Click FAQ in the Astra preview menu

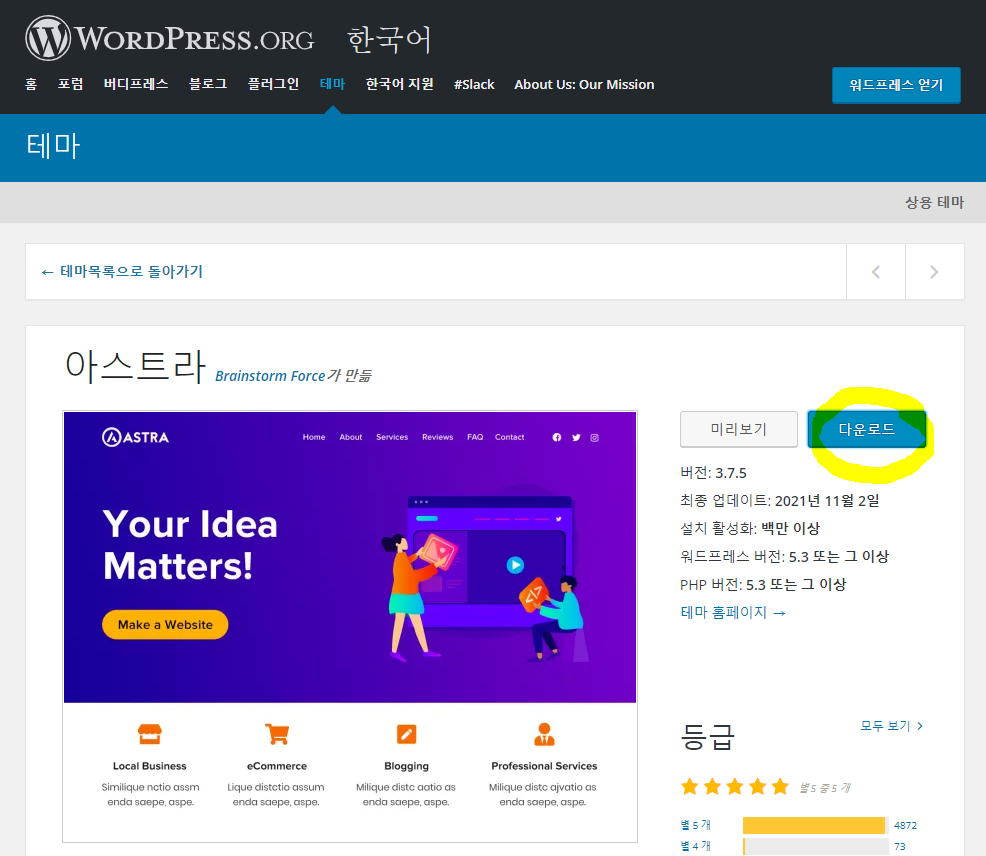click(x=475, y=437)
